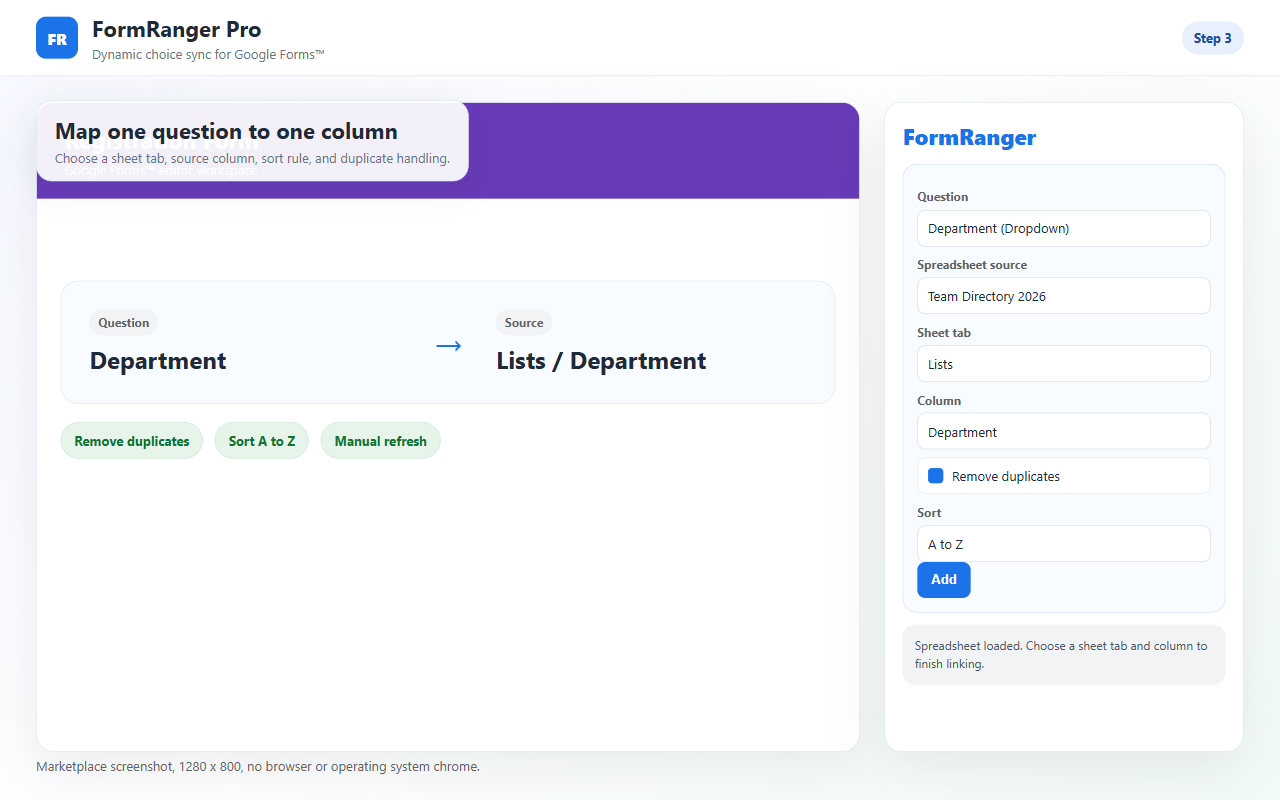Viewport: 1280px width, 800px height.
Task: Click the Source label pill
Action: click(524, 323)
